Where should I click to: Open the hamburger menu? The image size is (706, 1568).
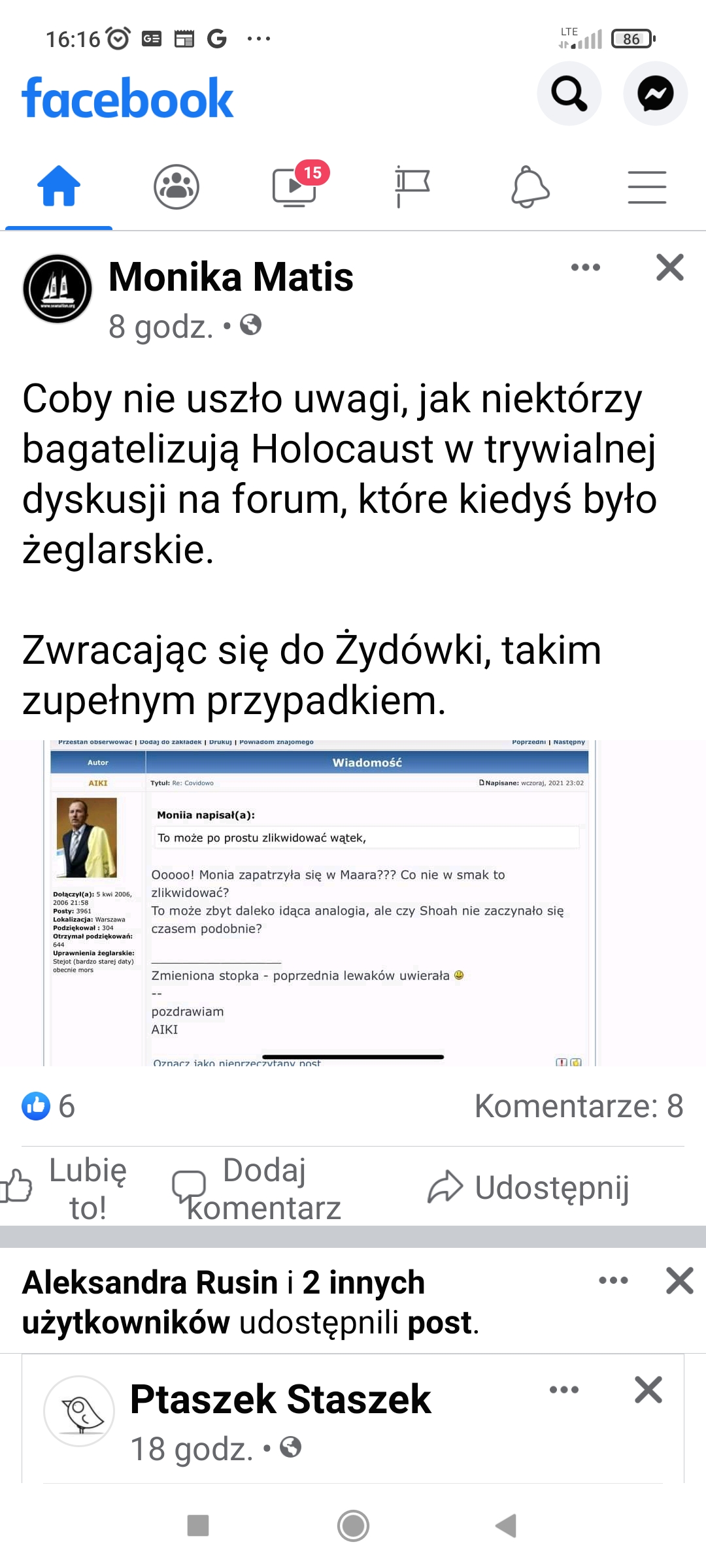click(647, 188)
